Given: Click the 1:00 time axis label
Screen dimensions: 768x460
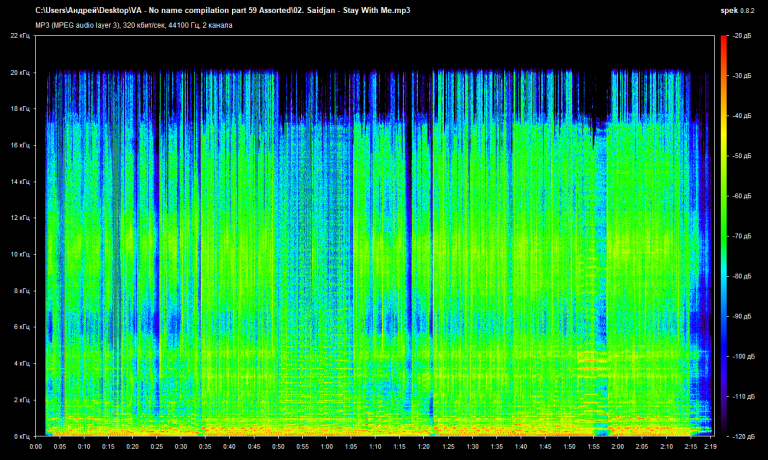Looking at the screenshot, I should click(x=327, y=447).
